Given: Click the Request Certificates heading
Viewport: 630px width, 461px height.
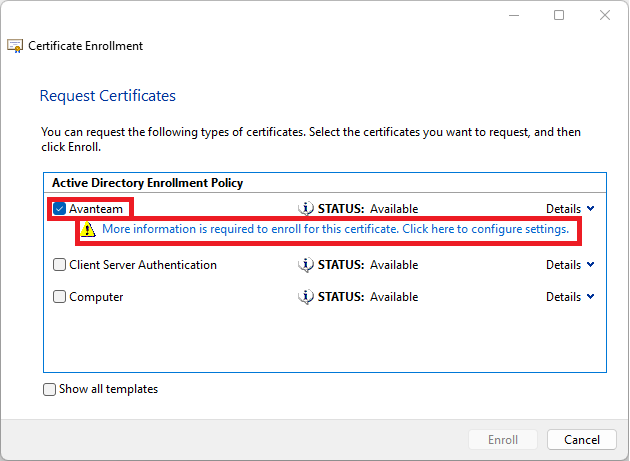Looking at the screenshot, I should pyautogui.click(x=107, y=96).
